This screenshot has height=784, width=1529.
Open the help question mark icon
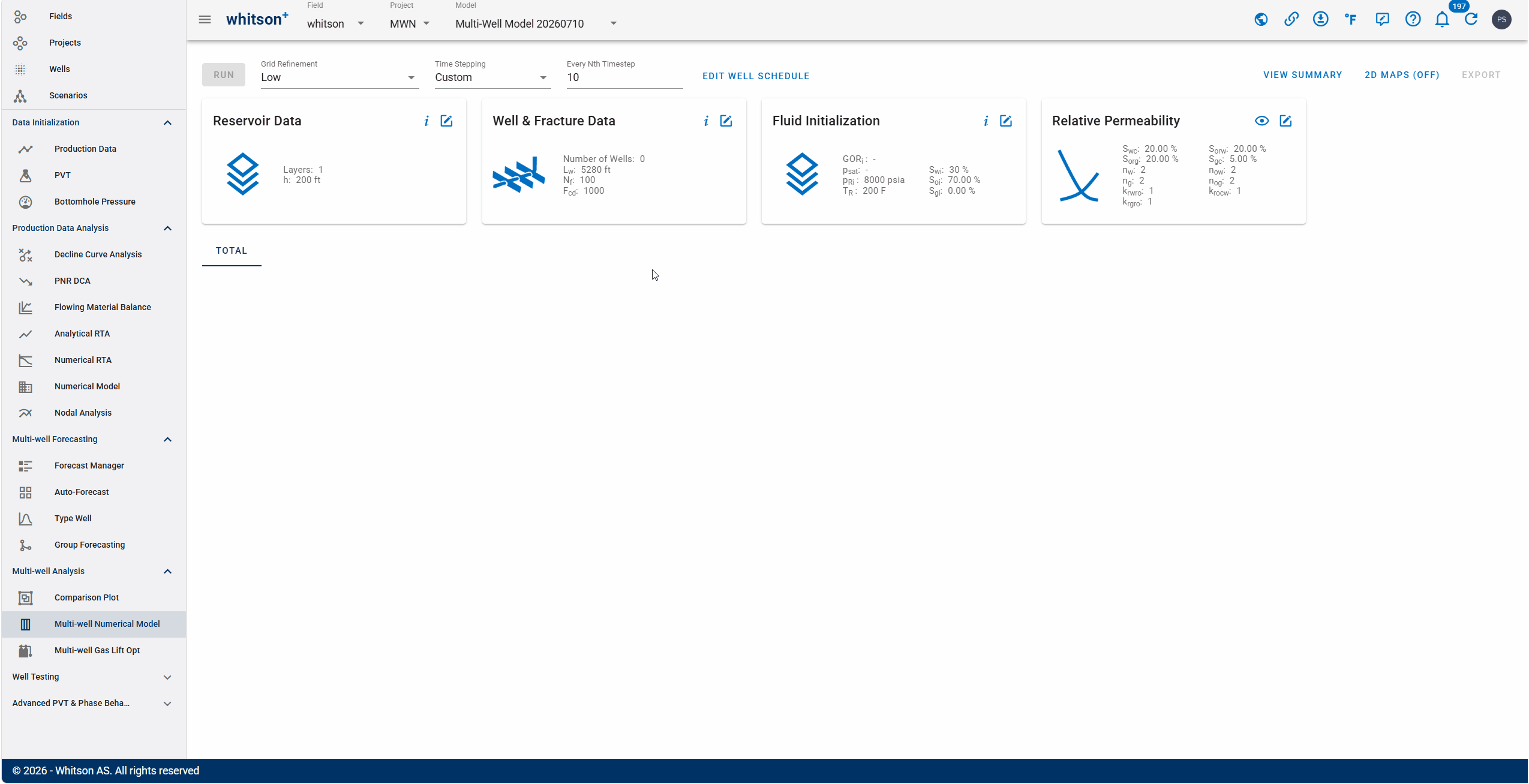pos(1413,20)
